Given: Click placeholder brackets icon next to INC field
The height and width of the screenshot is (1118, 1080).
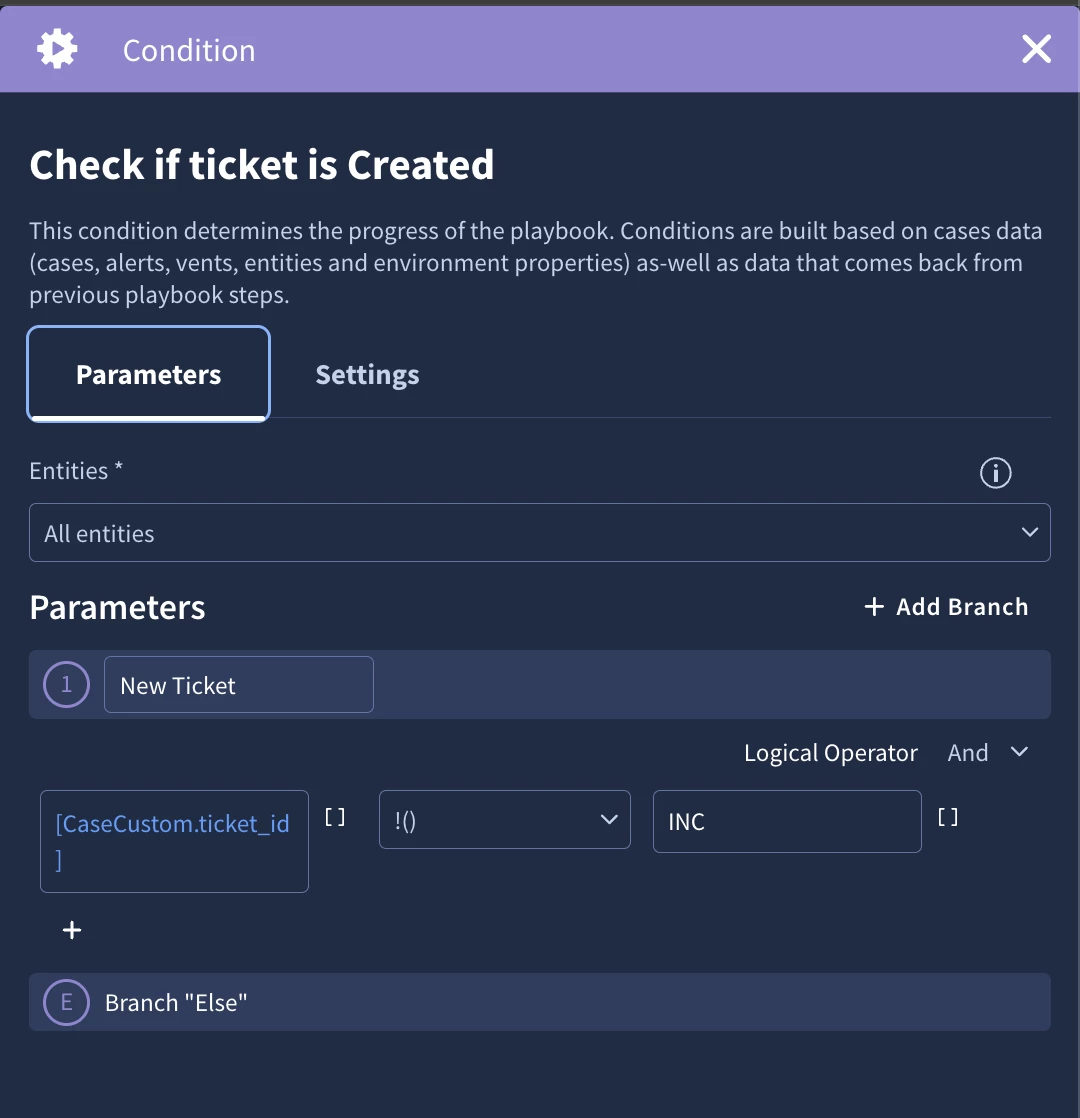Looking at the screenshot, I should click(x=947, y=817).
